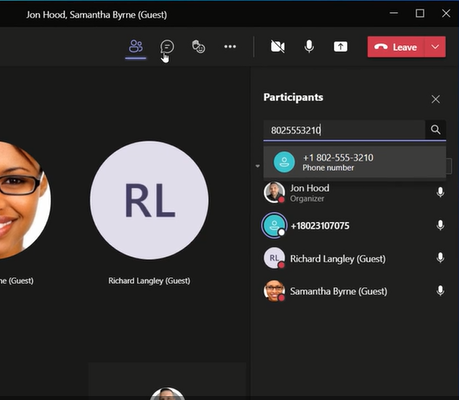Select Jon Hood in participants list

[355, 193]
